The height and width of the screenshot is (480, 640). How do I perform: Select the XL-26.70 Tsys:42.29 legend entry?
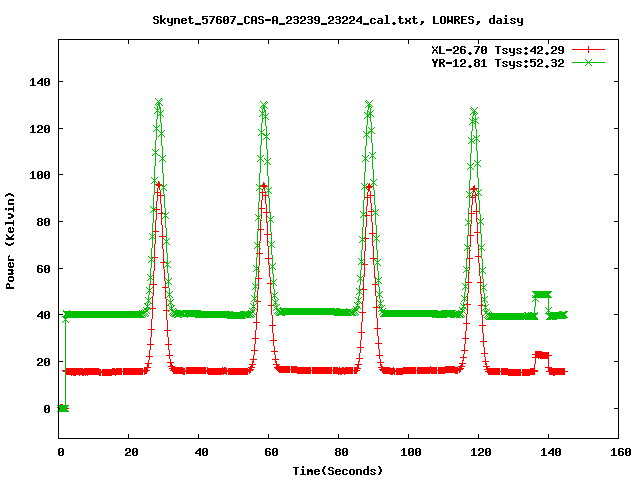click(498, 50)
